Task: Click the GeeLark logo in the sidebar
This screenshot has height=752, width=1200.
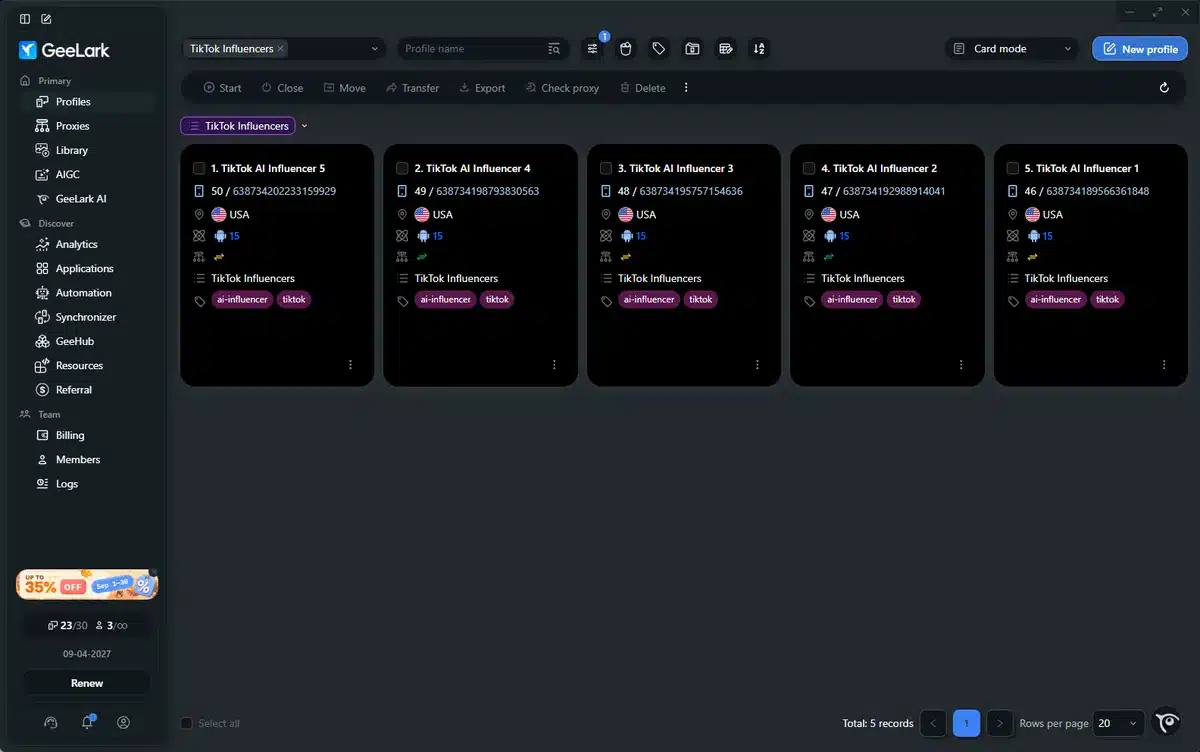Action: pyautogui.click(x=64, y=50)
